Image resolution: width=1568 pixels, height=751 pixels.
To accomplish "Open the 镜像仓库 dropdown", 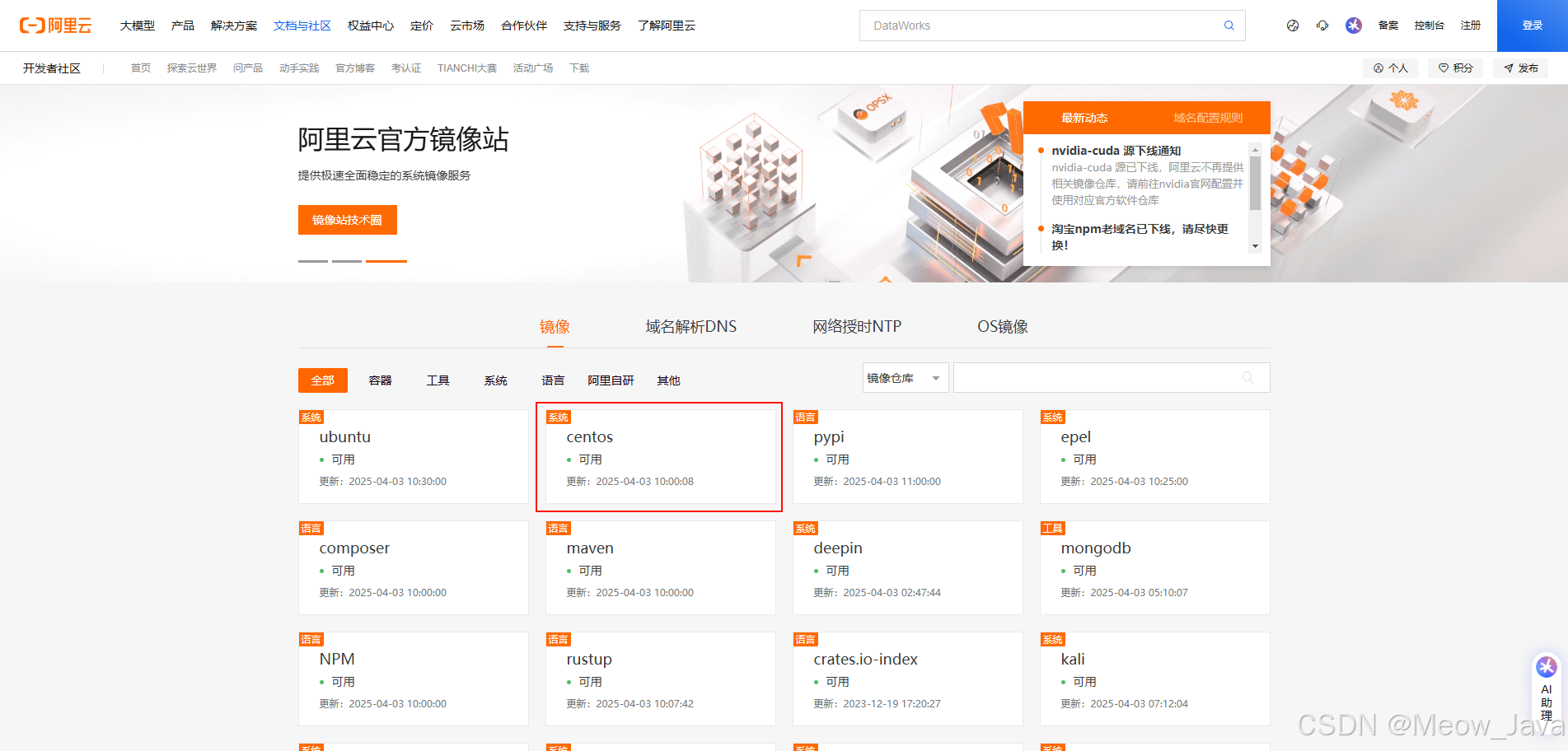I will [x=905, y=378].
